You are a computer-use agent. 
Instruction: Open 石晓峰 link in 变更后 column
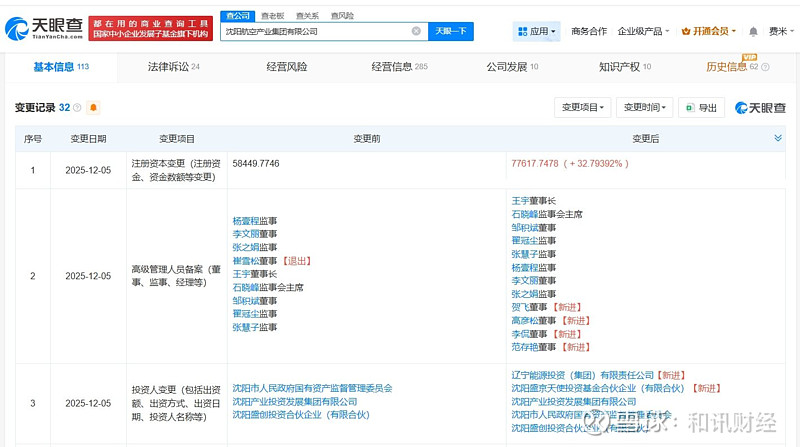point(525,214)
